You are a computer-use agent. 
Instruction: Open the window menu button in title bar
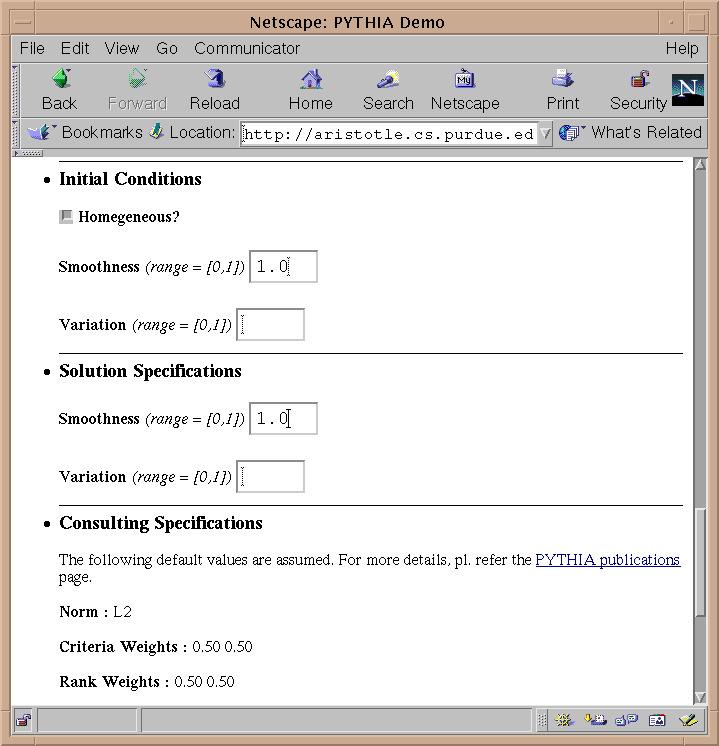(23, 22)
